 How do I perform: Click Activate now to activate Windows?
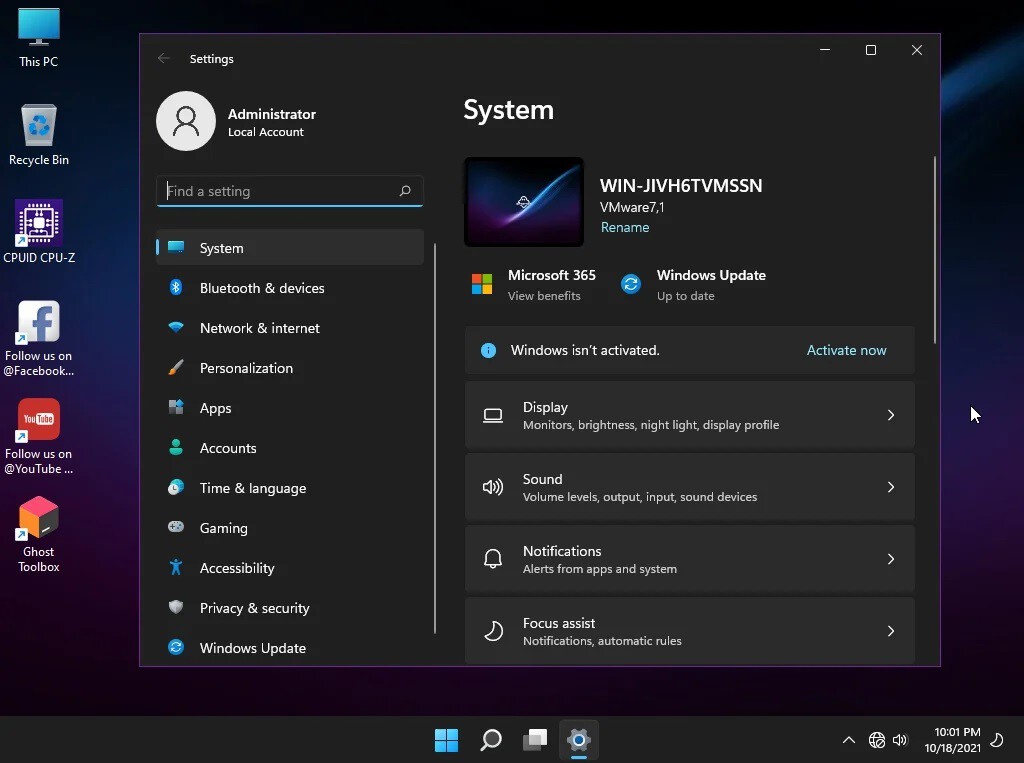[x=846, y=350]
